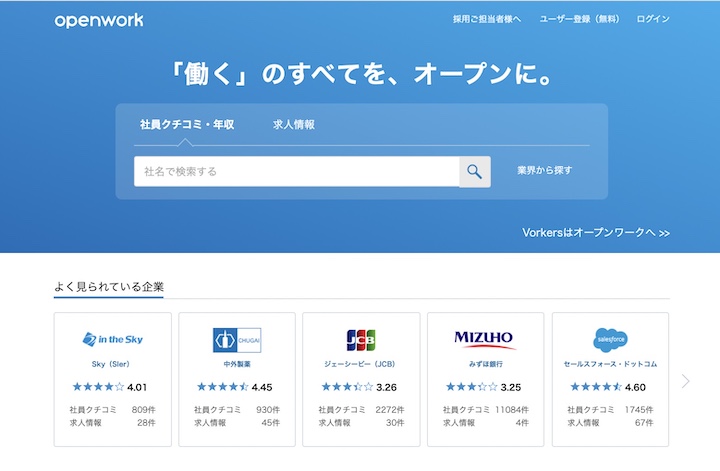Open the Chugai company logo
Viewport: 720px width, 471px height.
237,339
